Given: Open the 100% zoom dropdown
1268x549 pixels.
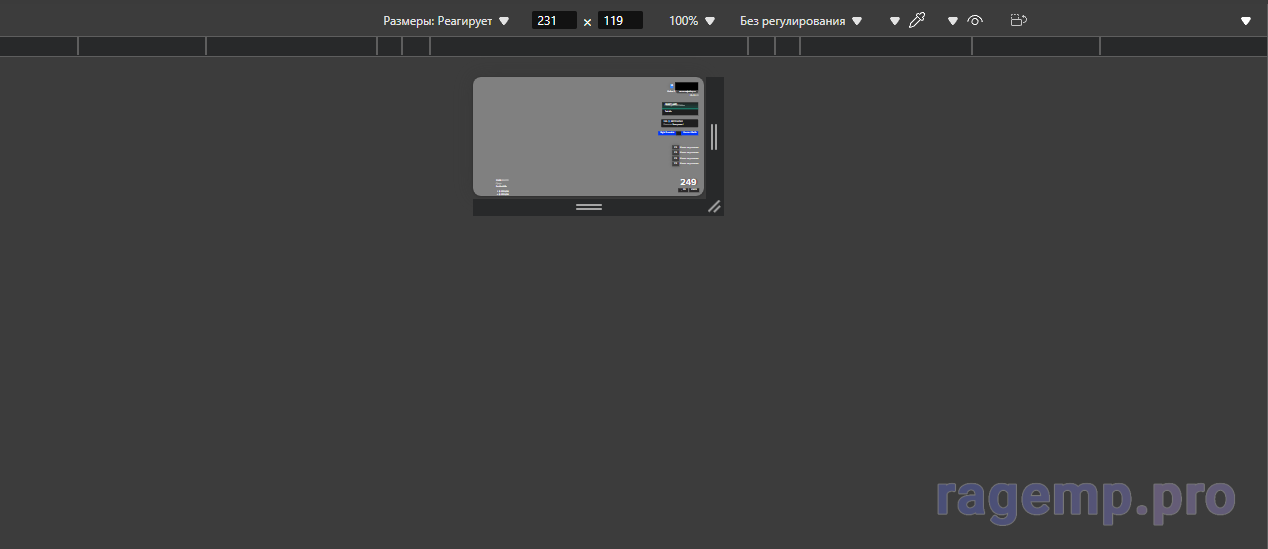Looking at the screenshot, I should click(x=692, y=21).
